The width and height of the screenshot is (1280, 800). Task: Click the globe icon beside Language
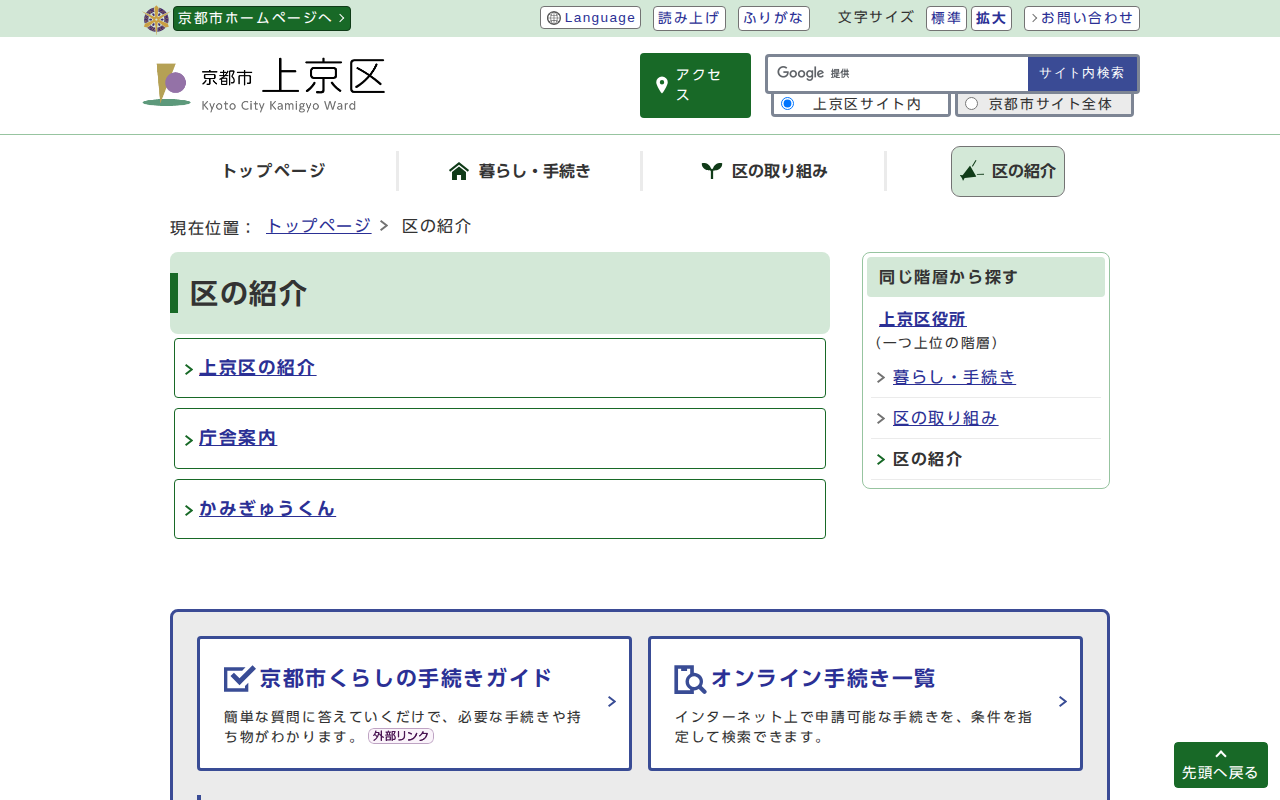(x=554, y=18)
